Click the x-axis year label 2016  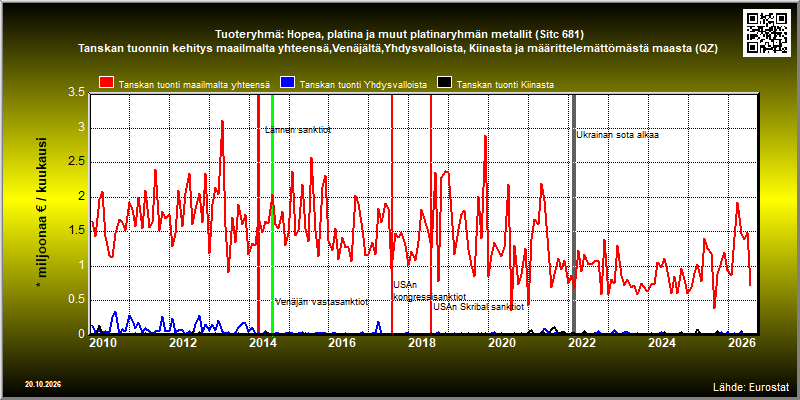pos(342,342)
